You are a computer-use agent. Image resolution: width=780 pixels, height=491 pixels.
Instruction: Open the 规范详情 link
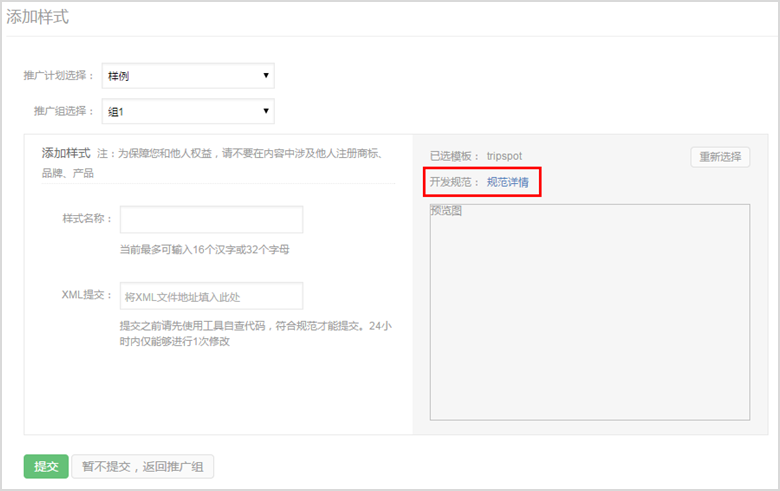(x=508, y=182)
